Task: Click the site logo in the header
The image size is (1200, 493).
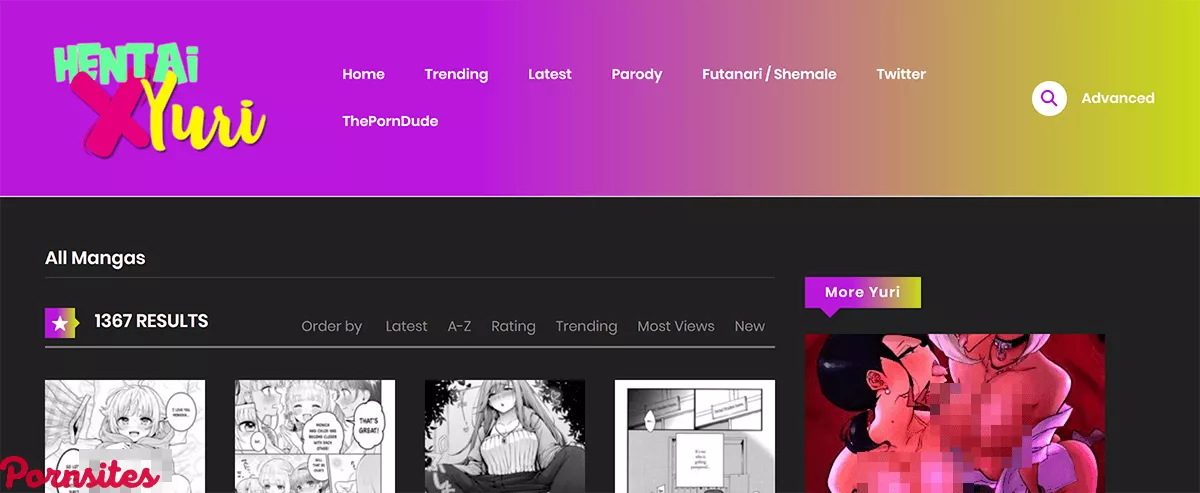Action: (158, 97)
